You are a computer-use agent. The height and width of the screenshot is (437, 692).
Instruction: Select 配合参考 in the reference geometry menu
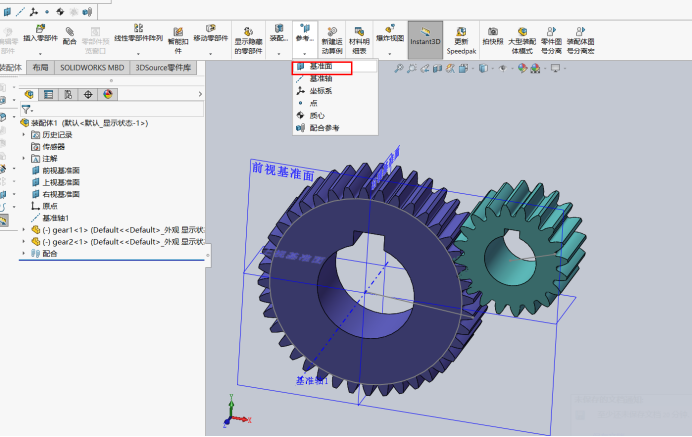[x=324, y=128]
